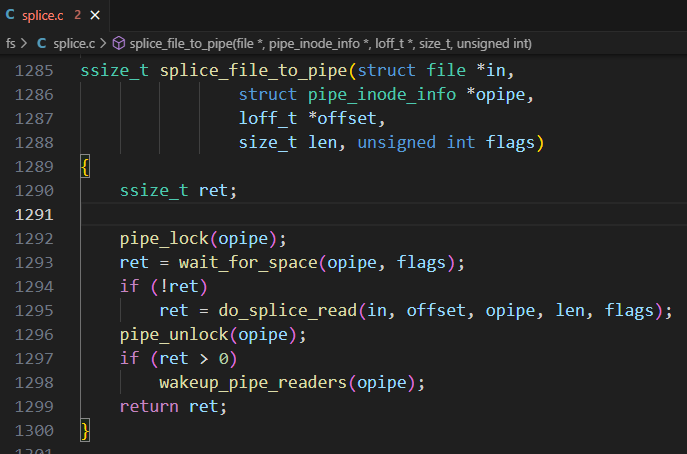Image resolution: width=687 pixels, height=454 pixels.
Task: Expand the chevron after fs breadcrumb
Action: (24, 43)
